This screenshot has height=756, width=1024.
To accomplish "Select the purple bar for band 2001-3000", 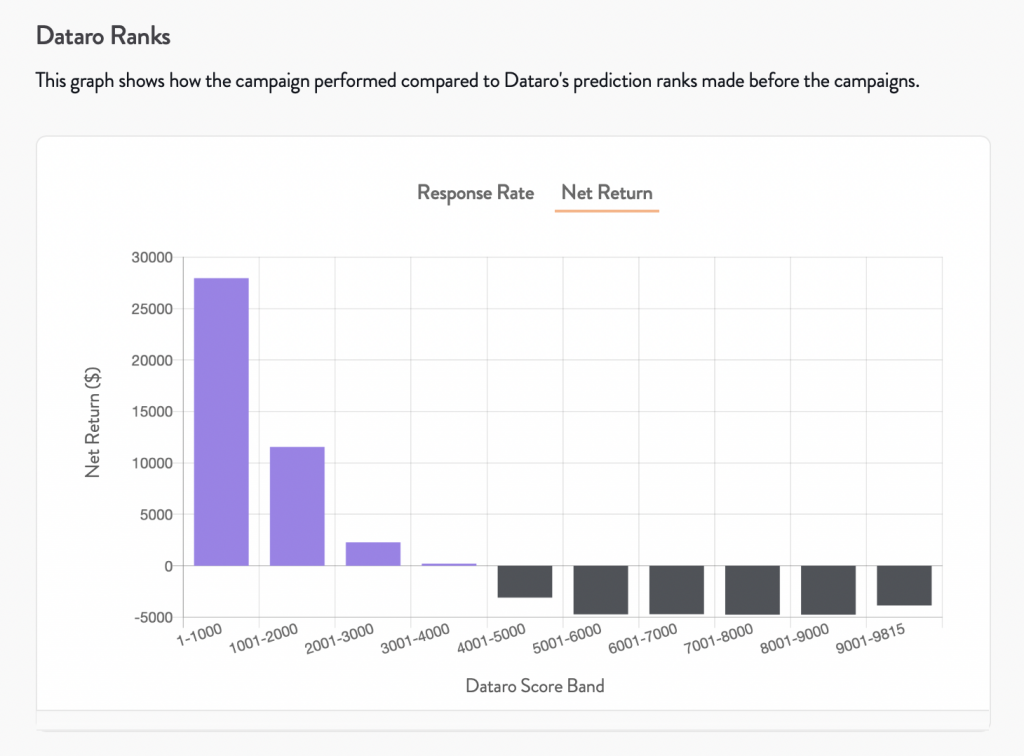I will [x=373, y=554].
